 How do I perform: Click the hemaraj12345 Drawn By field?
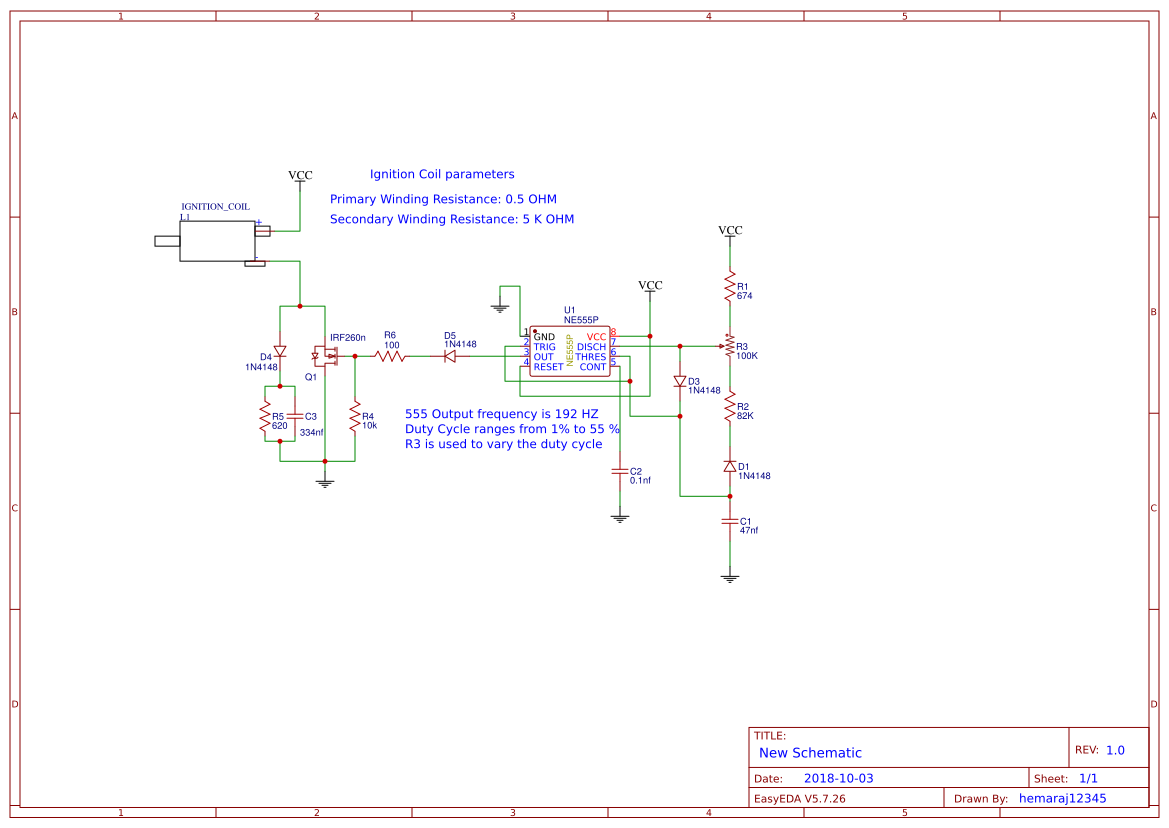1062,798
